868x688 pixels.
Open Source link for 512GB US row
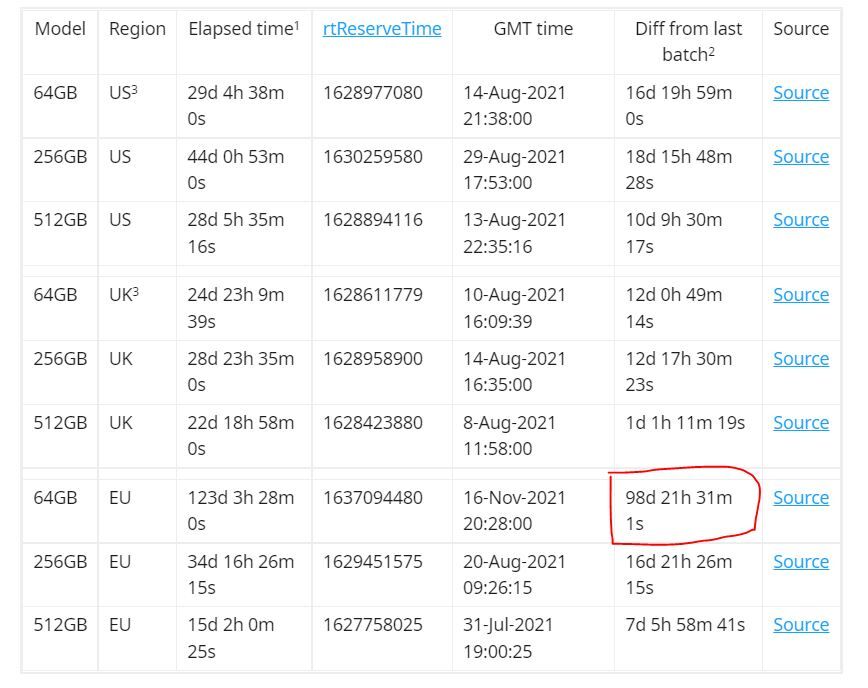[801, 220]
